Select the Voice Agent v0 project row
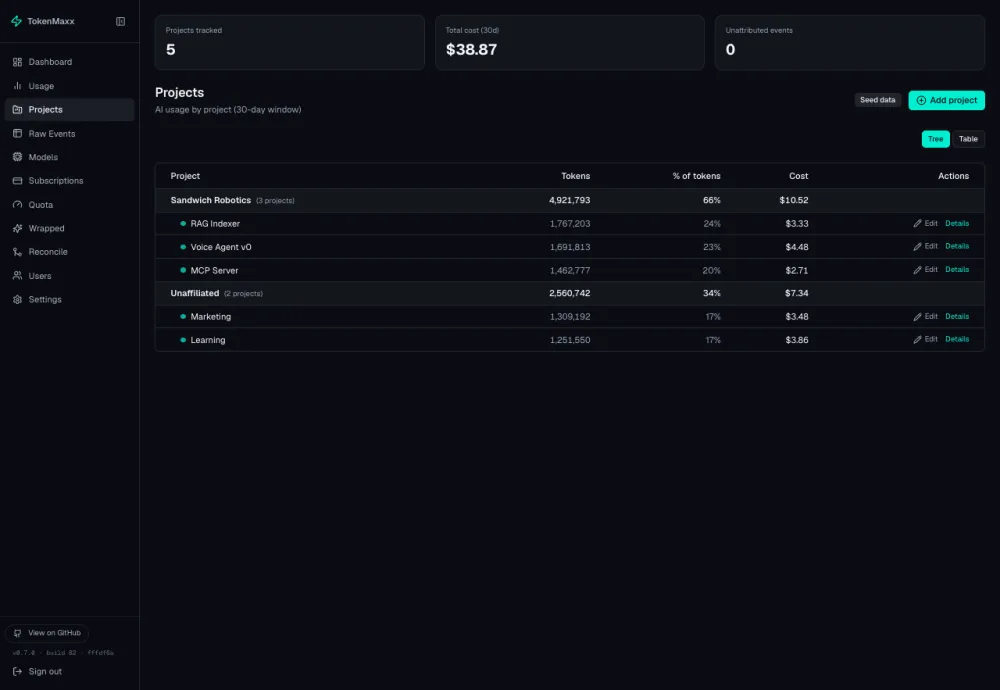The image size is (1000, 690). [570, 247]
